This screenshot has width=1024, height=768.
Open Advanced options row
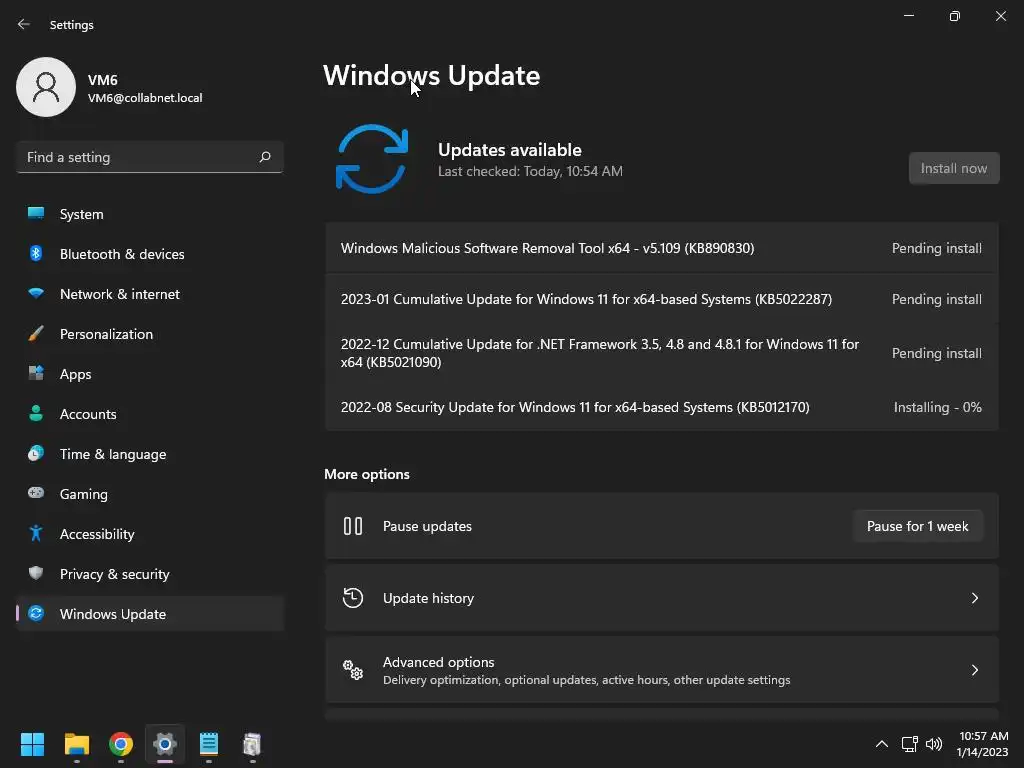click(x=662, y=670)
